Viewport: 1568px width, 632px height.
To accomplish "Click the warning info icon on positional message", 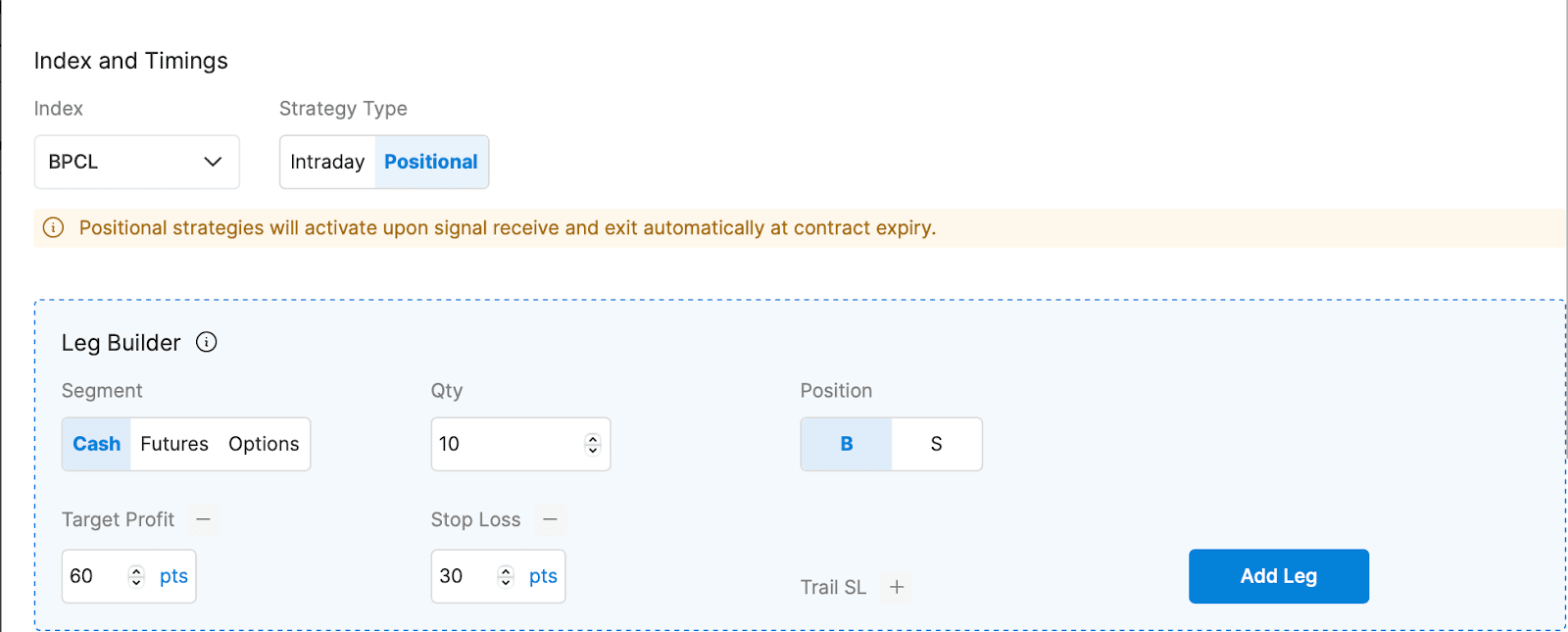I will pos(53,227).
